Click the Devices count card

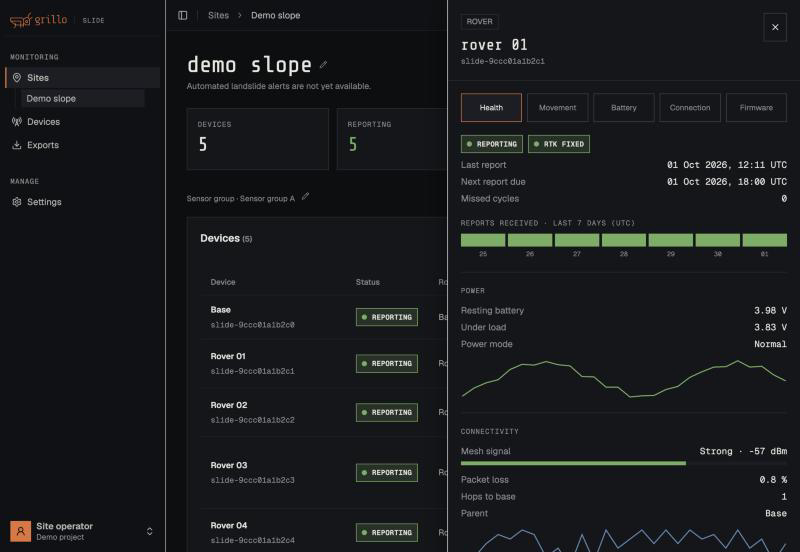258,139
